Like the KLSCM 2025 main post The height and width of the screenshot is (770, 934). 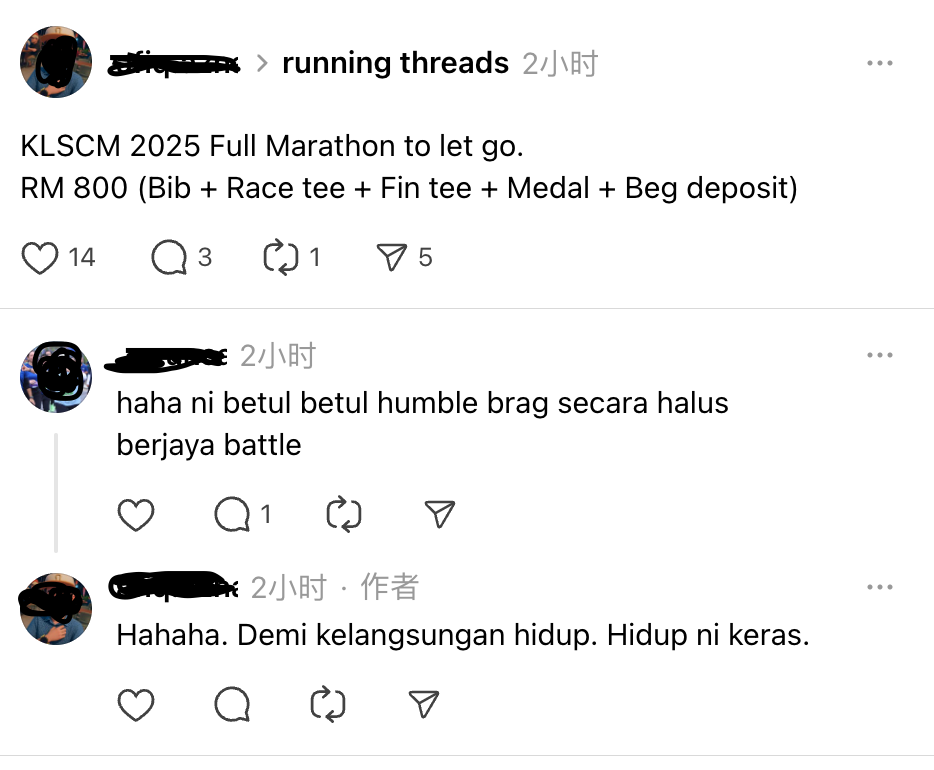pyautogui.click(x=40, y=258)
